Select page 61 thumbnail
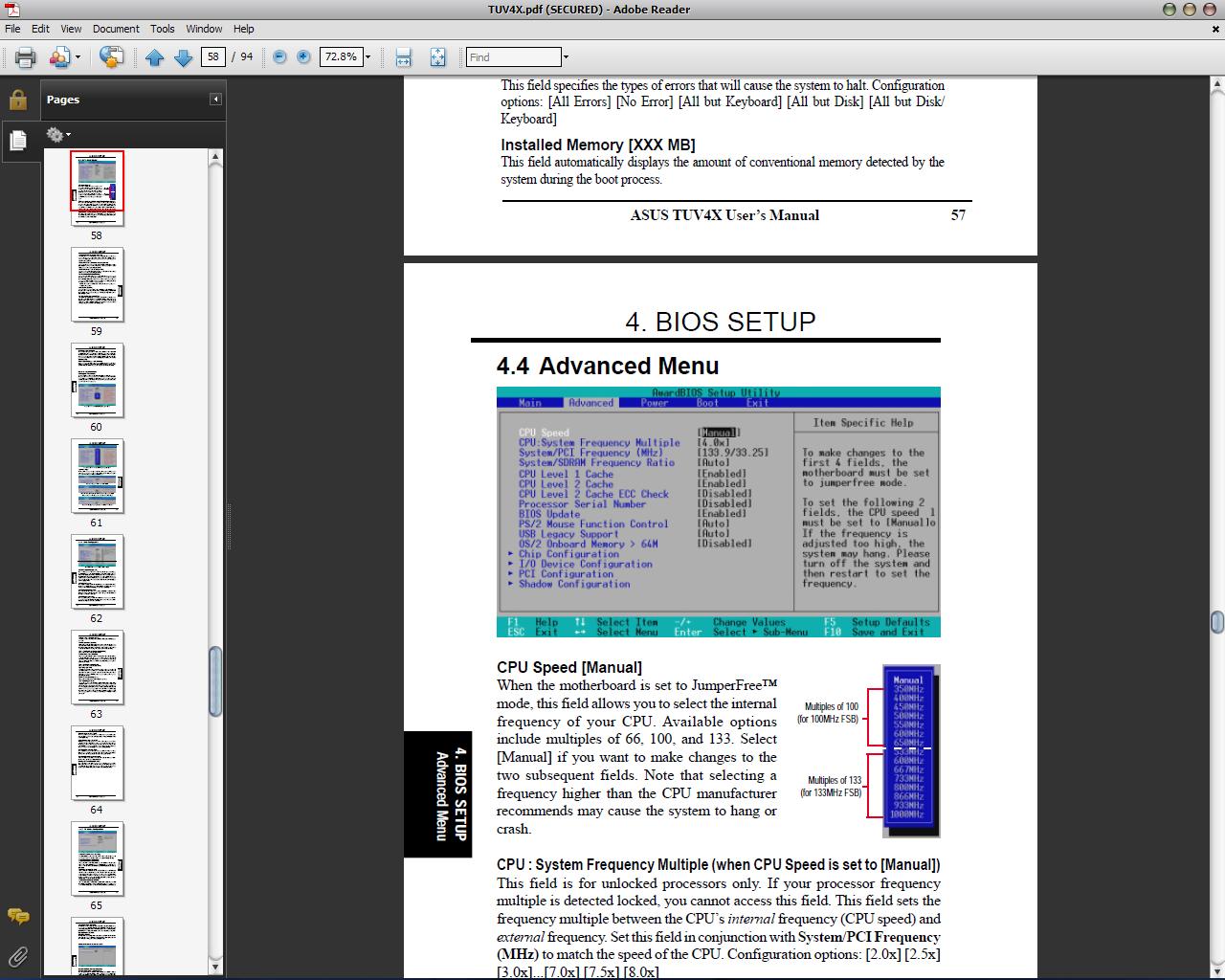Image resolution: width=1225 pixels, height=980 pixels. tap(97, 477)
